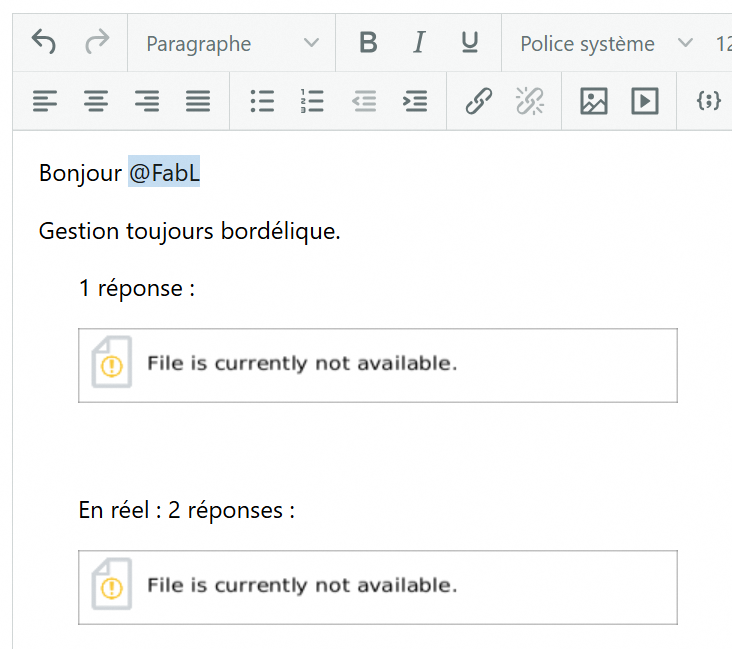
Task: Increase indent of the paragraph
Action: [415, 101]
